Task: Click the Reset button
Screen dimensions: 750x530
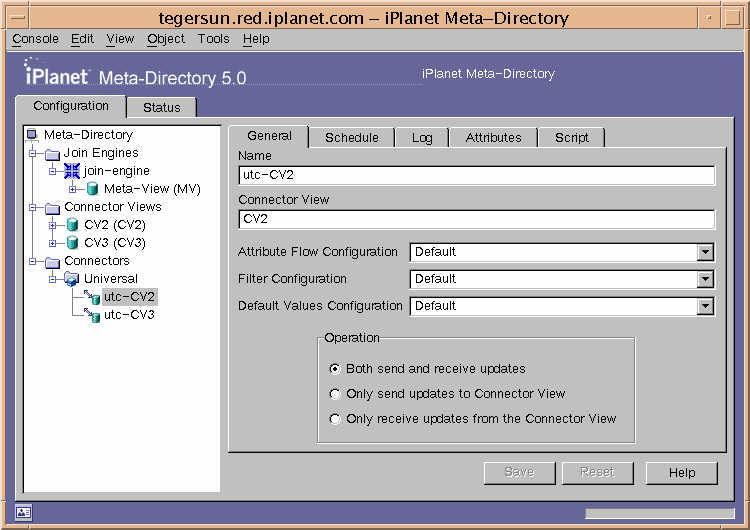Action: (x=597, y=473)
